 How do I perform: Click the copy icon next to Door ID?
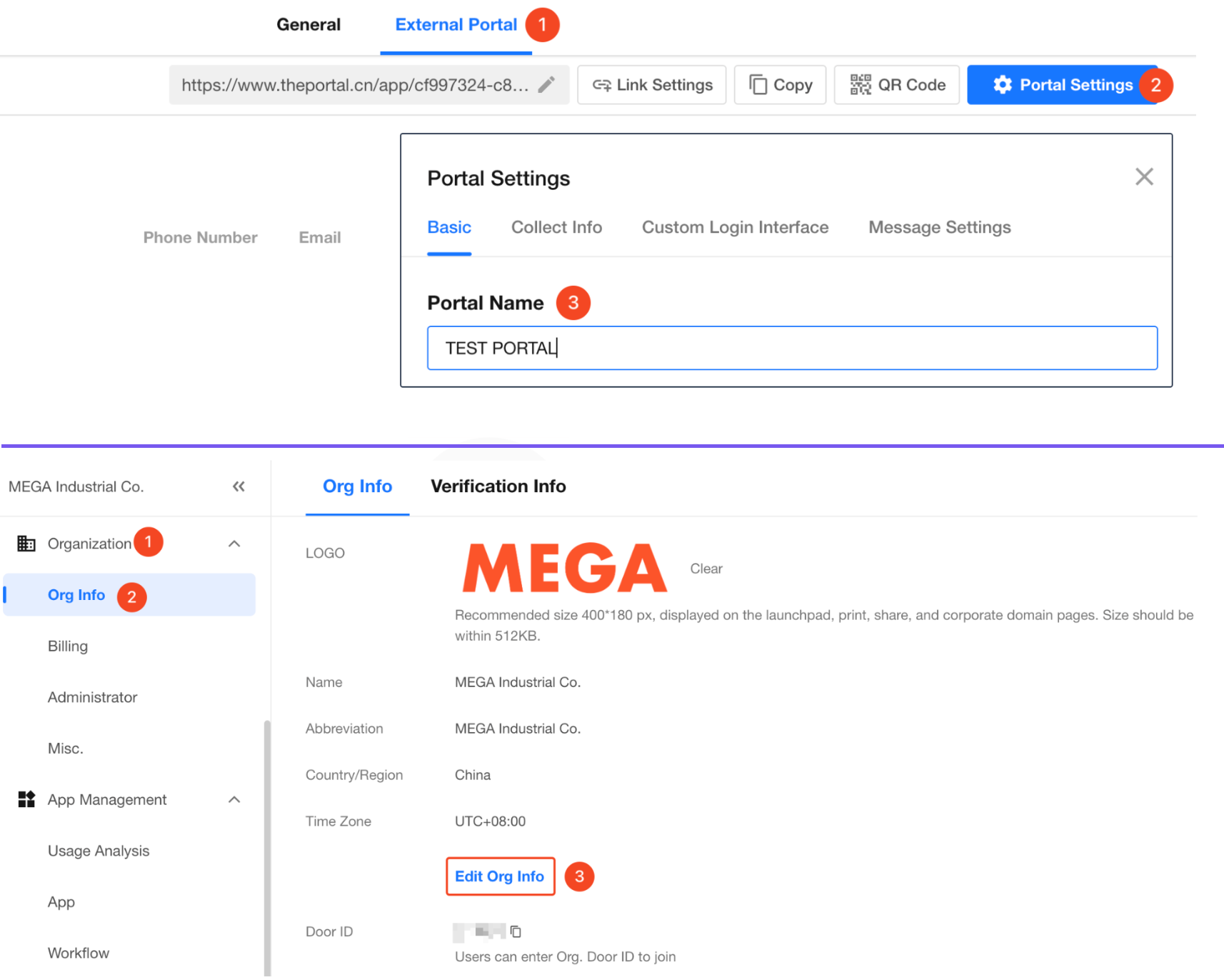pos(516,931)
